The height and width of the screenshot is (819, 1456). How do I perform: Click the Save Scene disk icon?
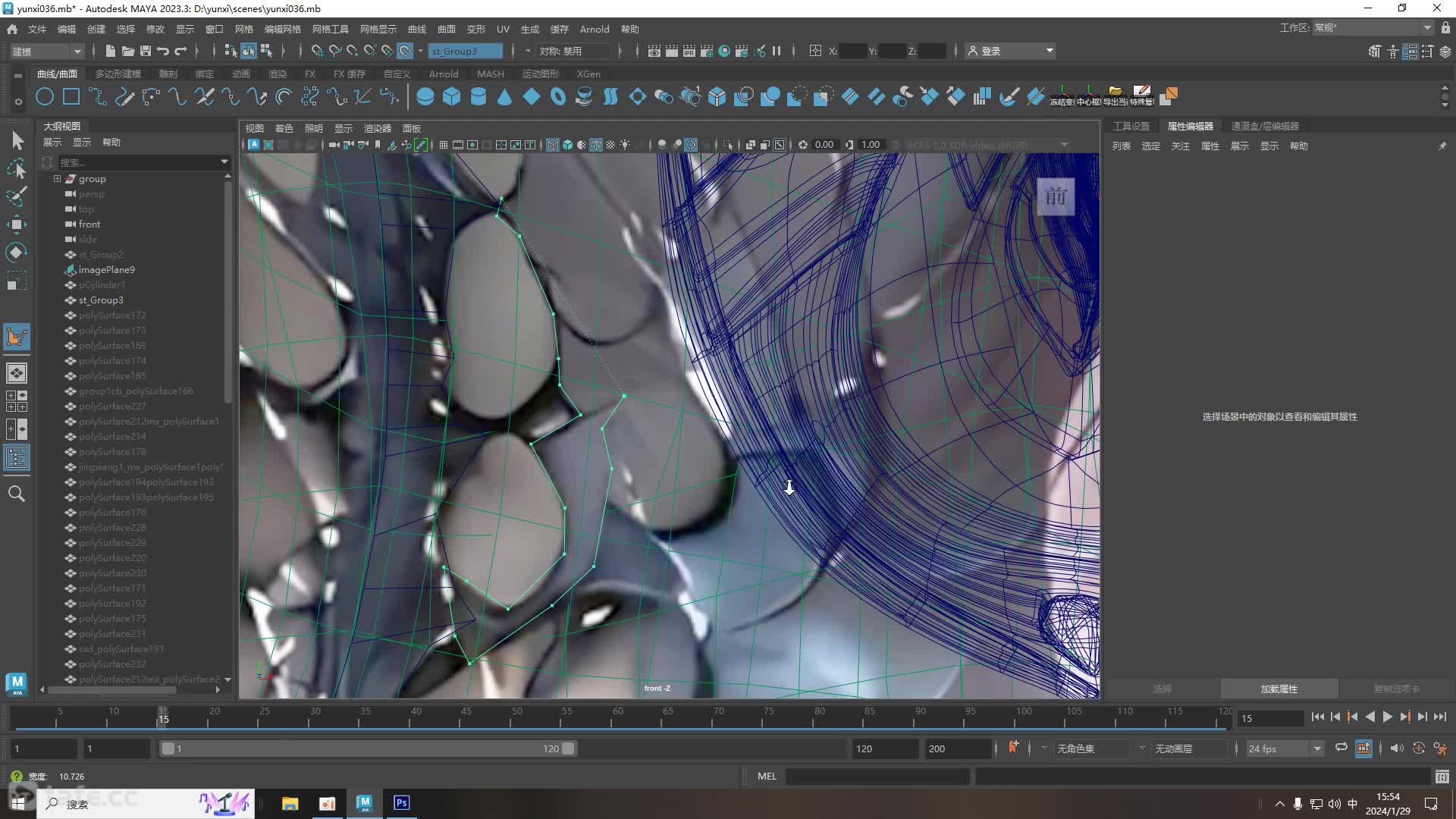146,51
